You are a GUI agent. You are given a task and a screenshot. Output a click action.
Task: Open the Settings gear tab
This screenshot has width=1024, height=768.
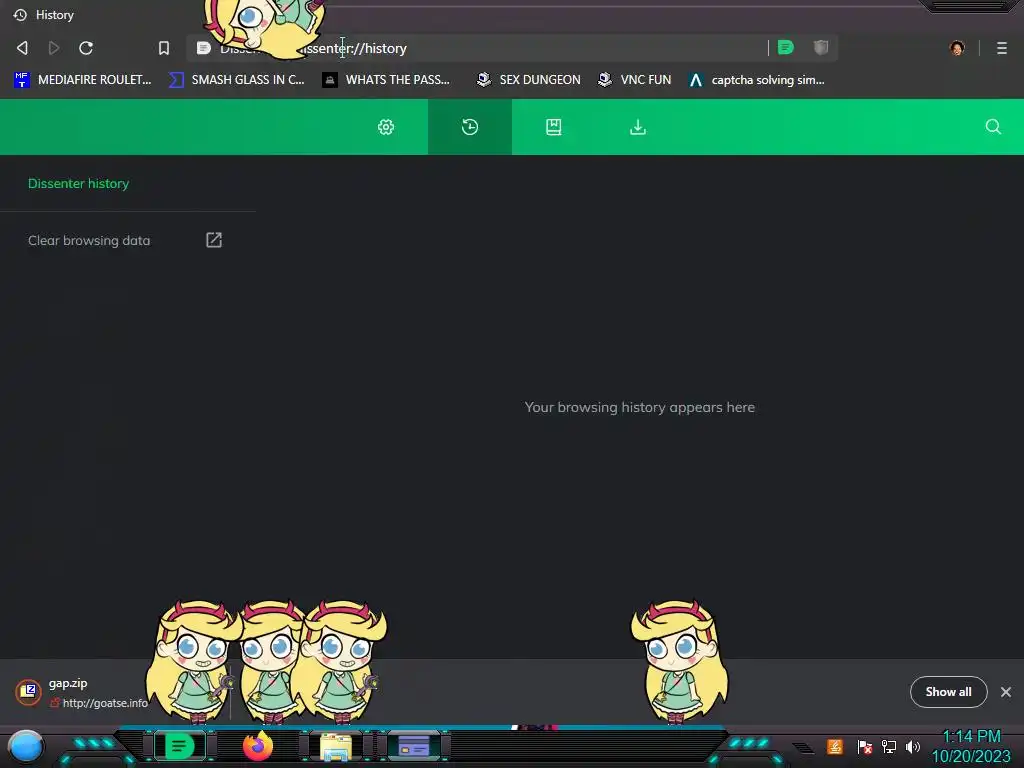tap(386, 127)
